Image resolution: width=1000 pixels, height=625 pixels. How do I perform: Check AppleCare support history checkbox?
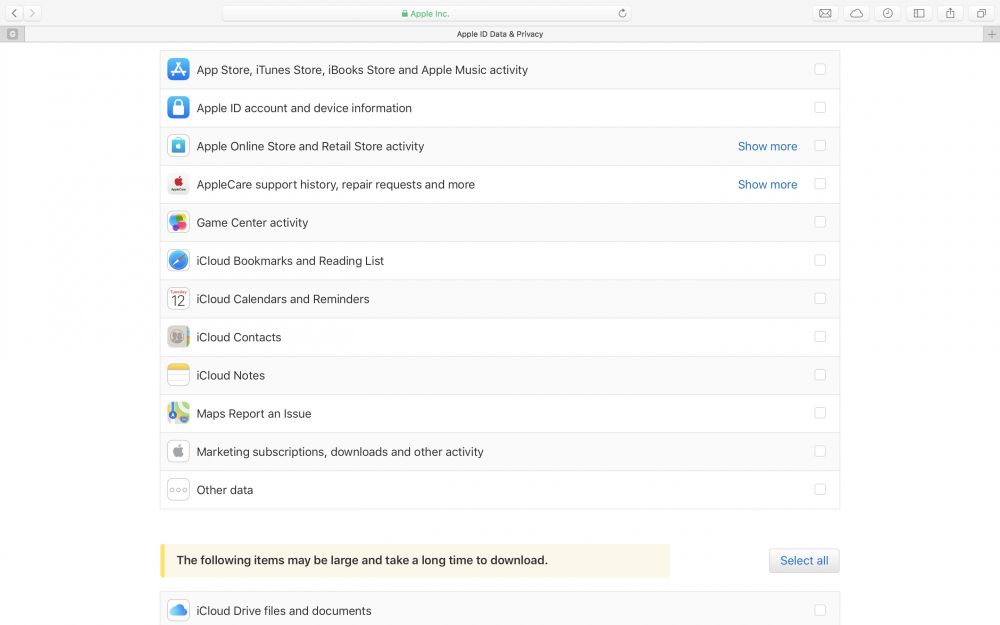[x=820, y=184]
